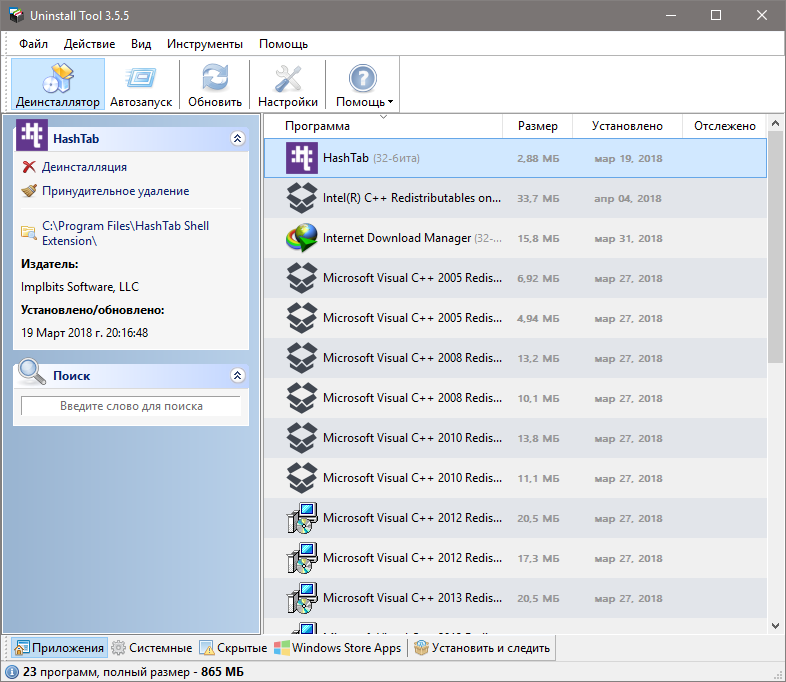Screen dimensions: 786x682
Task: Select Visual C++ 2005 4,94 МБ entry
Action: (x=515, y=318)
